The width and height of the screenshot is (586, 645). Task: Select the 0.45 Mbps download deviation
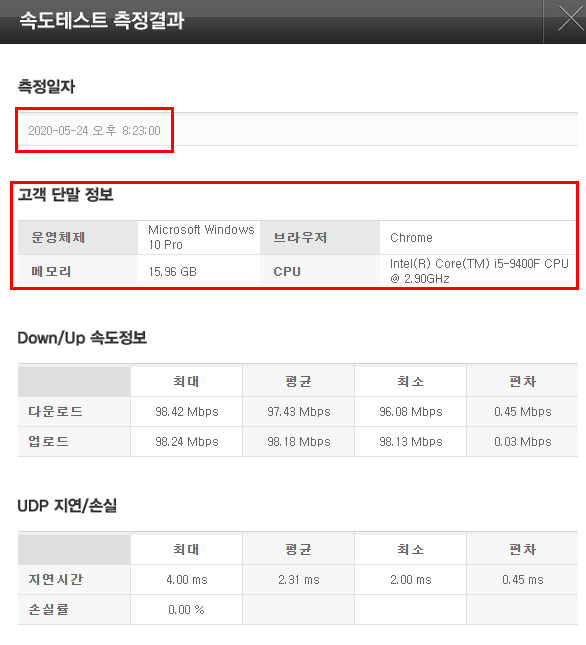pos(523,412)
